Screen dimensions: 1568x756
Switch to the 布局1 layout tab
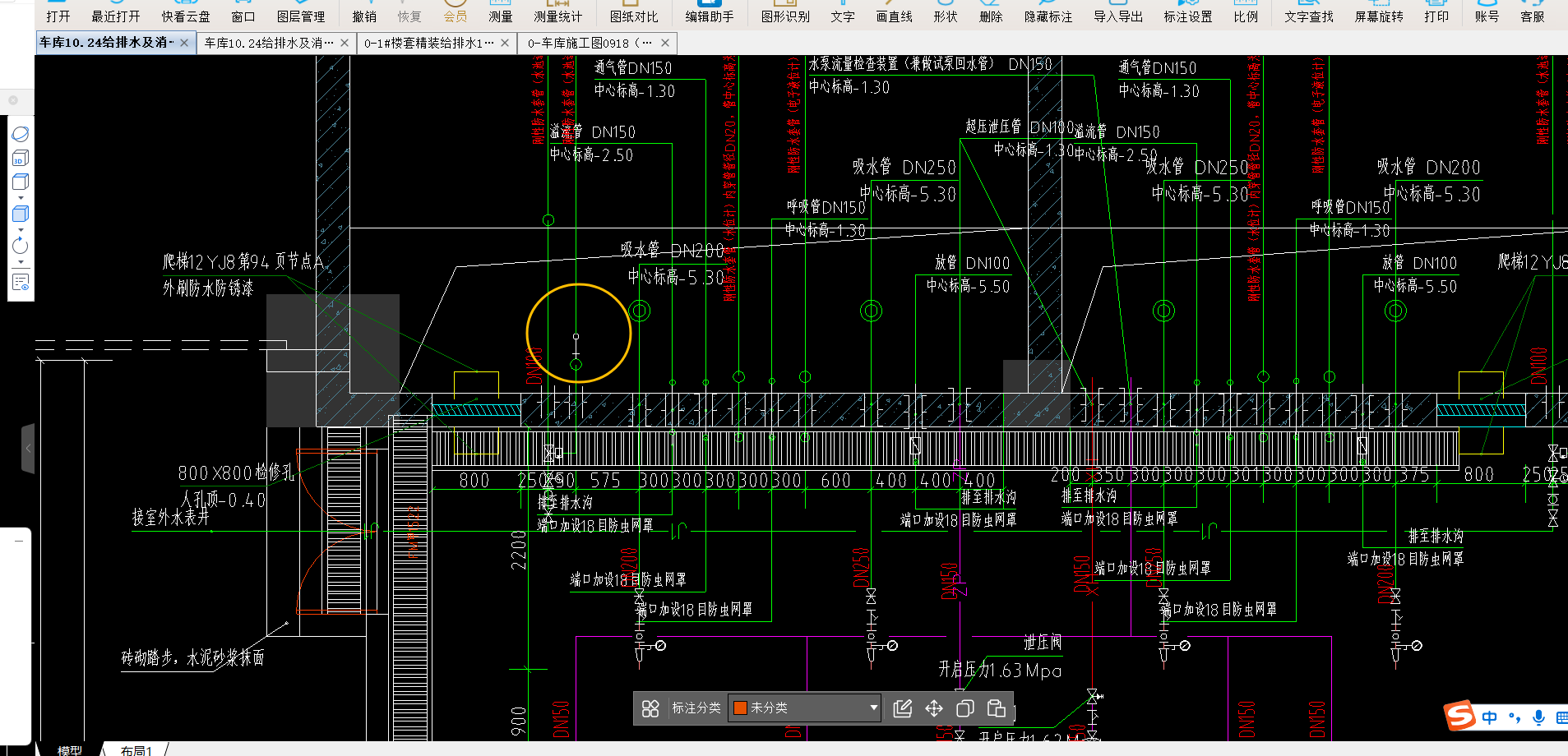136,749
